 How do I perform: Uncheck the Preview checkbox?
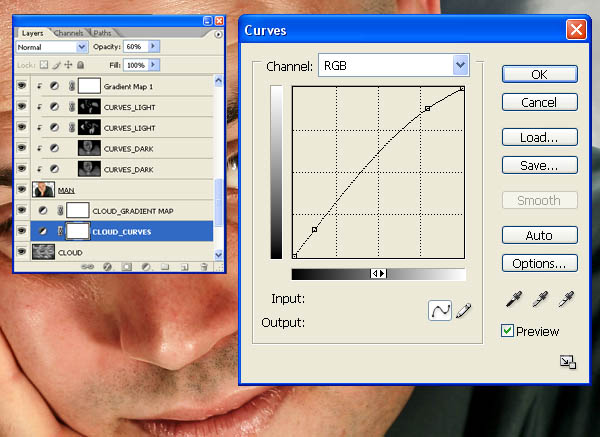click(507, 331)
